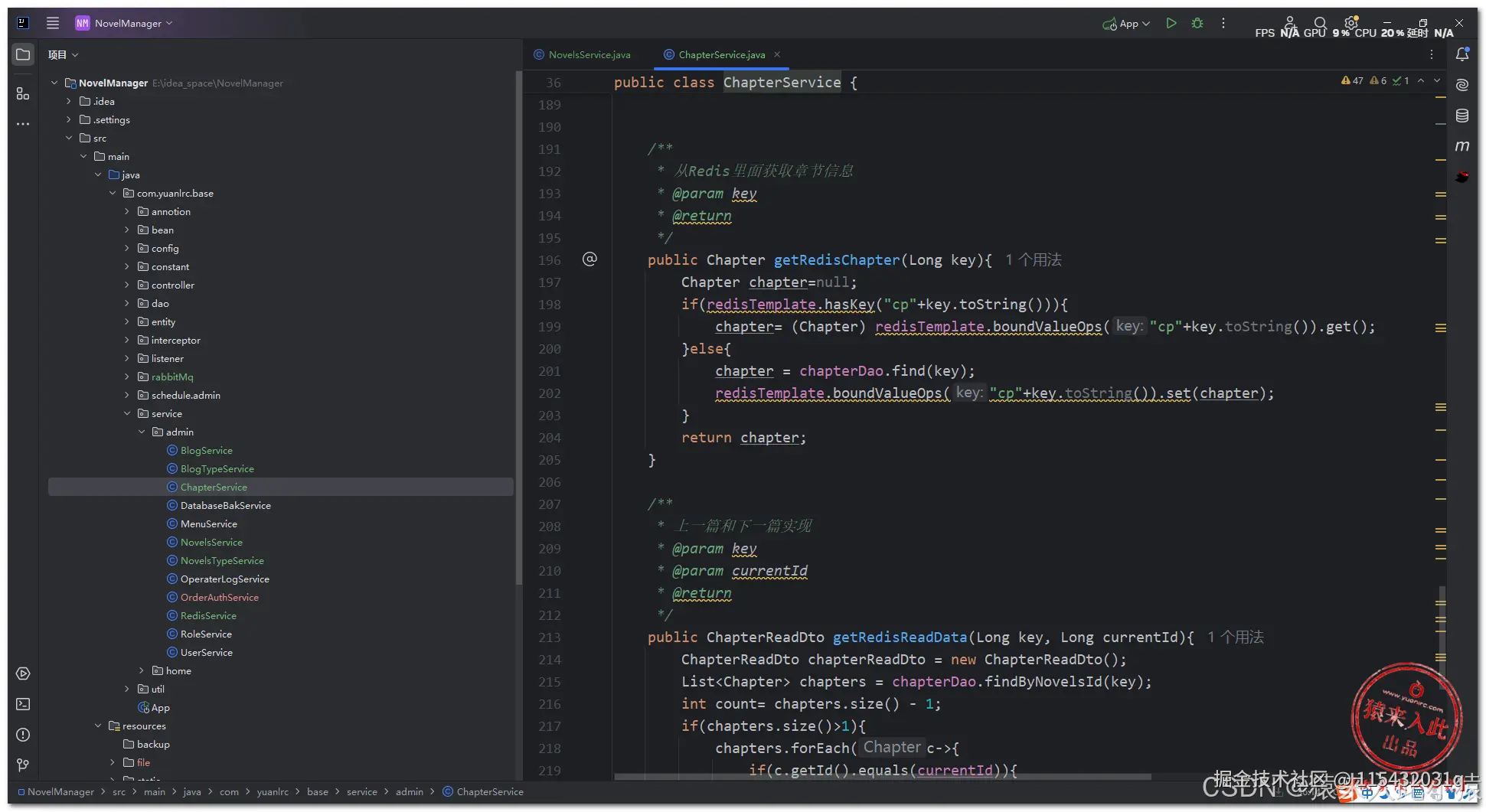Run the App configuration
1486x812 pixels.
[1171, 23]
